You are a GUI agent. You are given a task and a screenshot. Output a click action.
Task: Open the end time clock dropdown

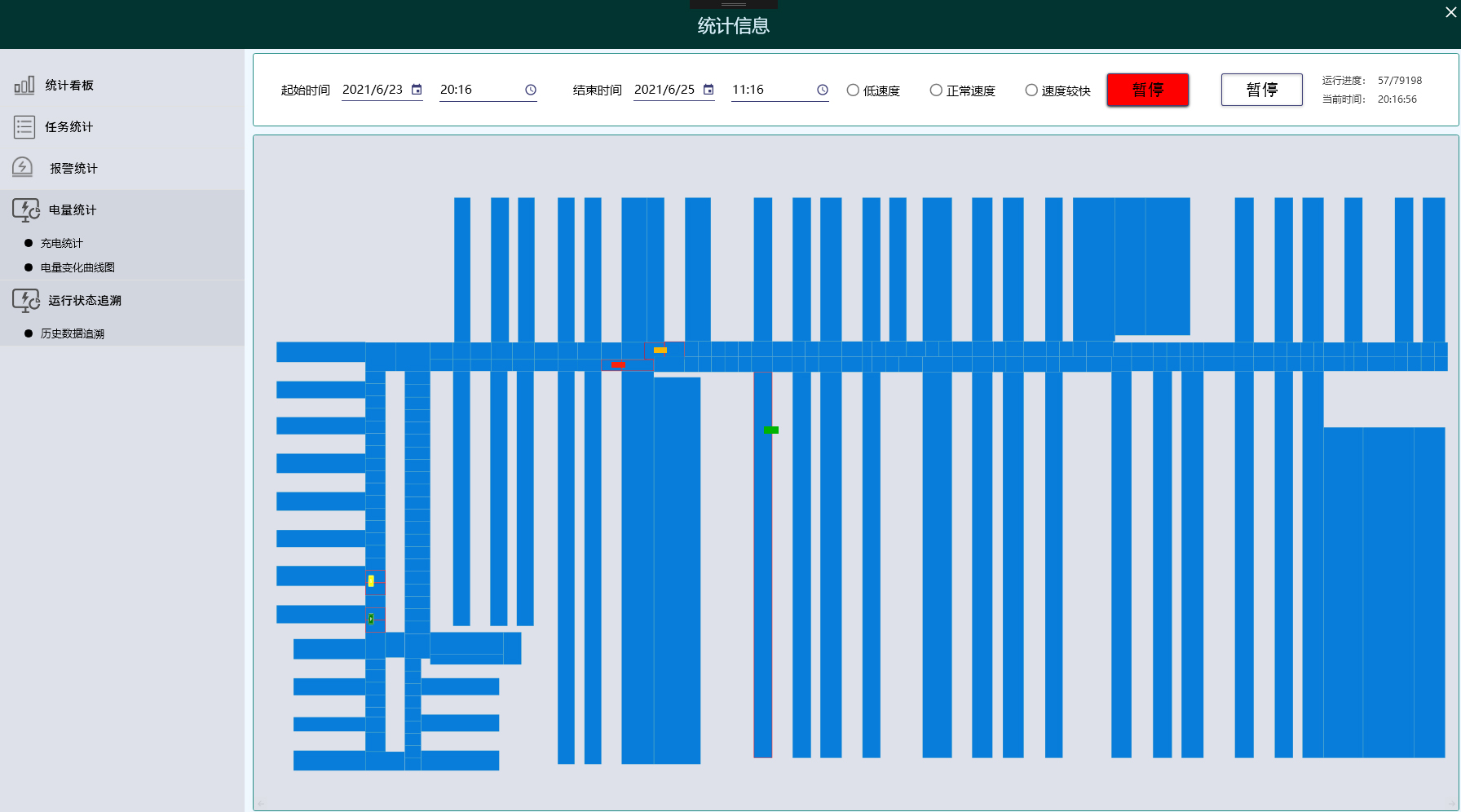coord(823,90)
